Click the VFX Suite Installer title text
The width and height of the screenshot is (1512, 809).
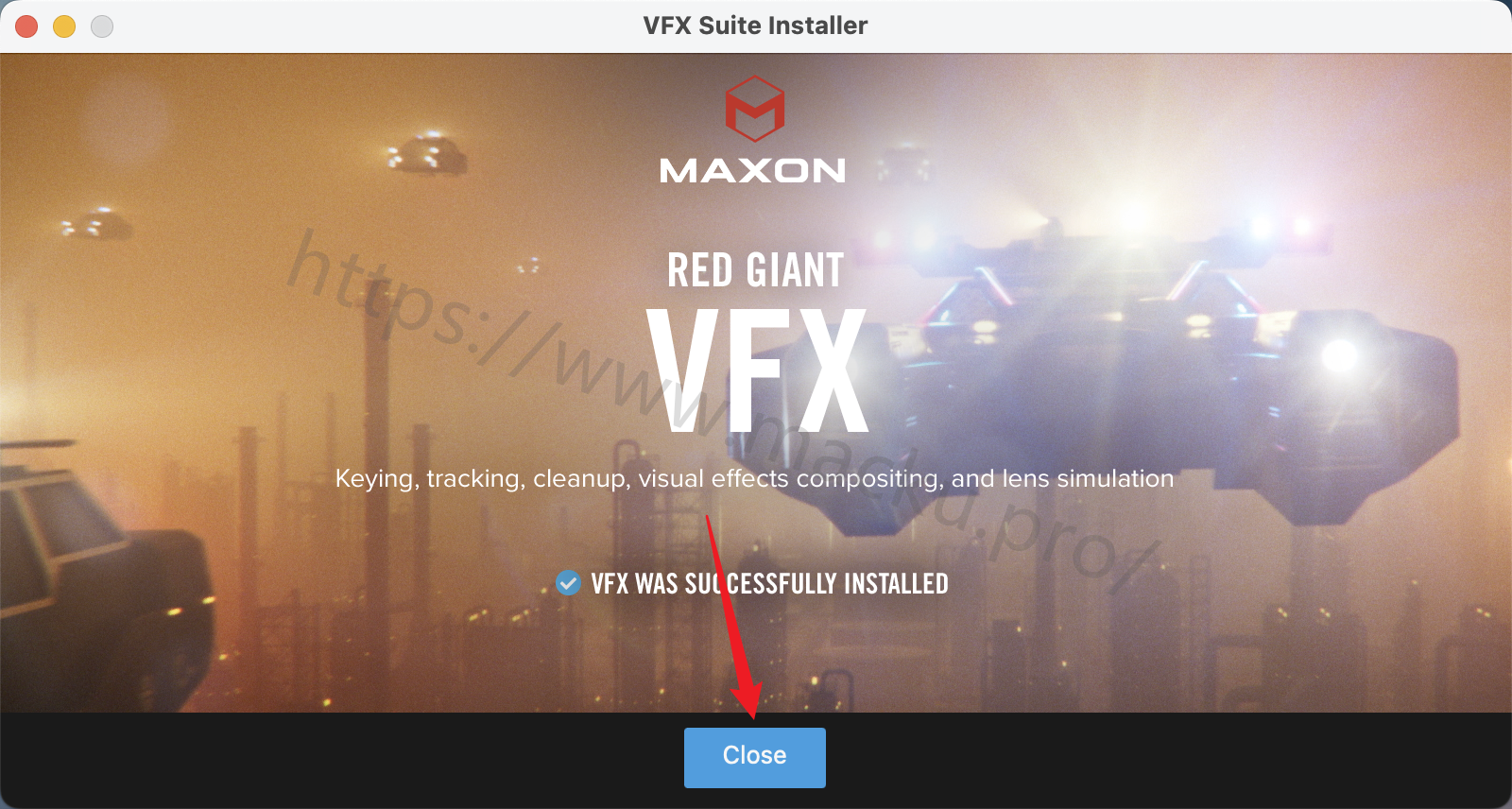[755, 26]
